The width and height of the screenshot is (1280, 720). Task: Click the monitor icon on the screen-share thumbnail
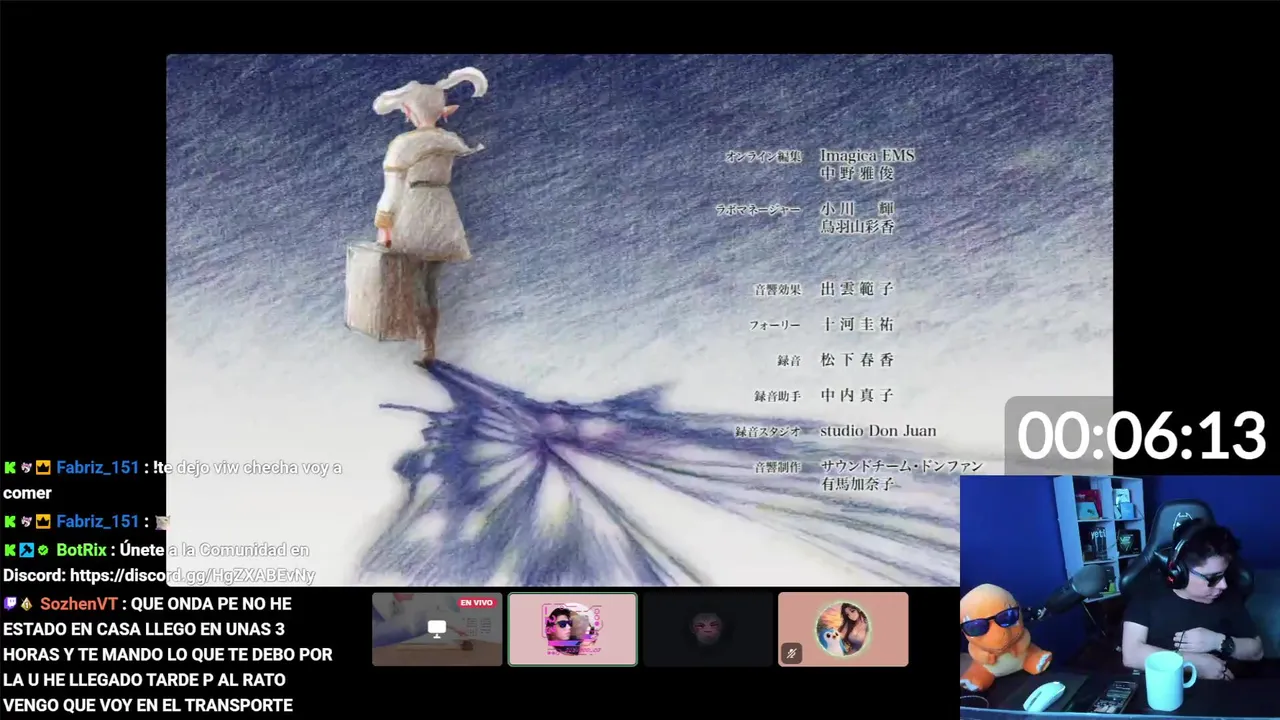pyautogui.click(x=437, y=629)
